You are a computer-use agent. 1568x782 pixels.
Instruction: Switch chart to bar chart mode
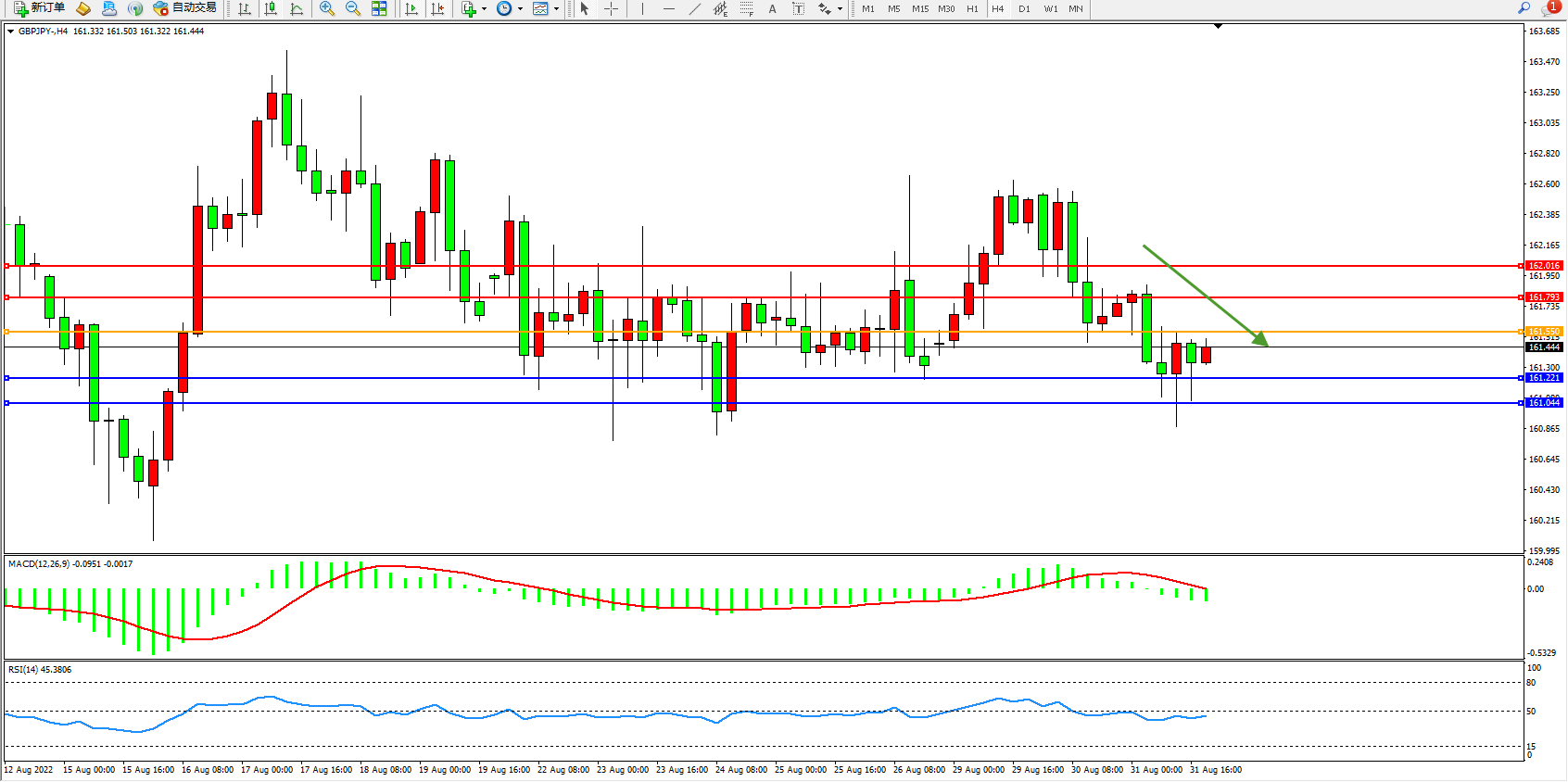tap(245, 8)
